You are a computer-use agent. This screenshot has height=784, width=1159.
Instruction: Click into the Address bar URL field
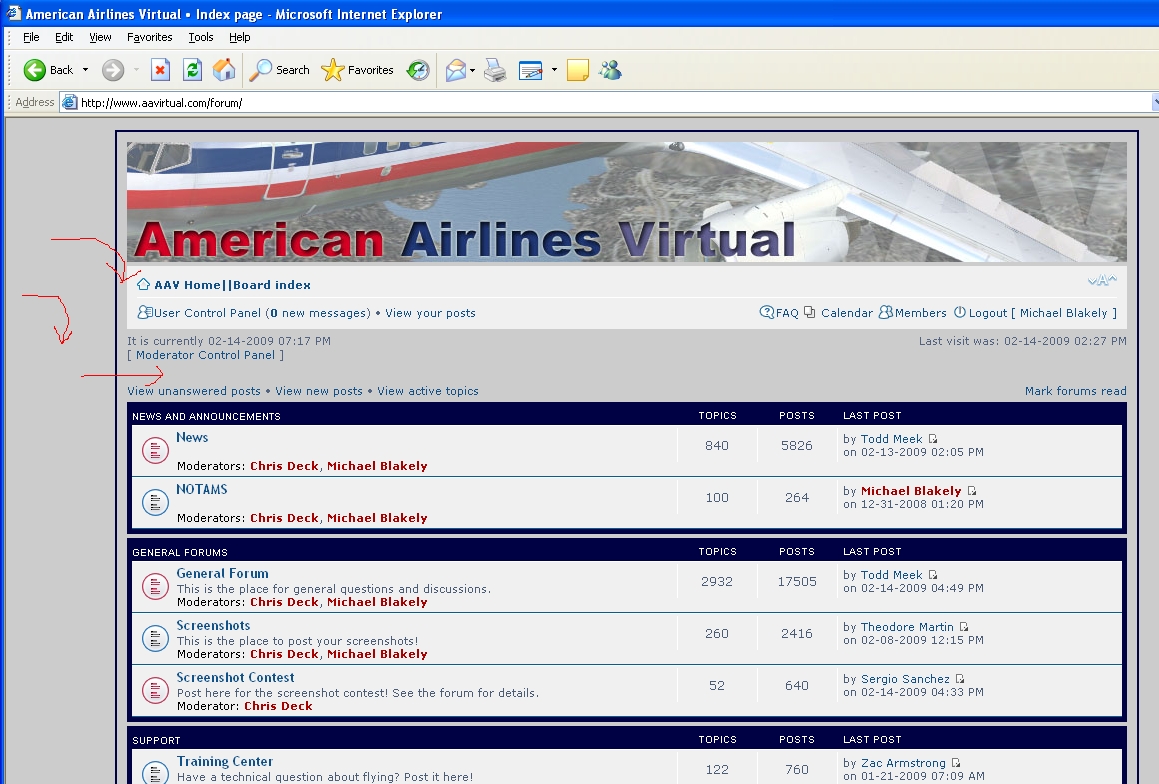point(606,103)
